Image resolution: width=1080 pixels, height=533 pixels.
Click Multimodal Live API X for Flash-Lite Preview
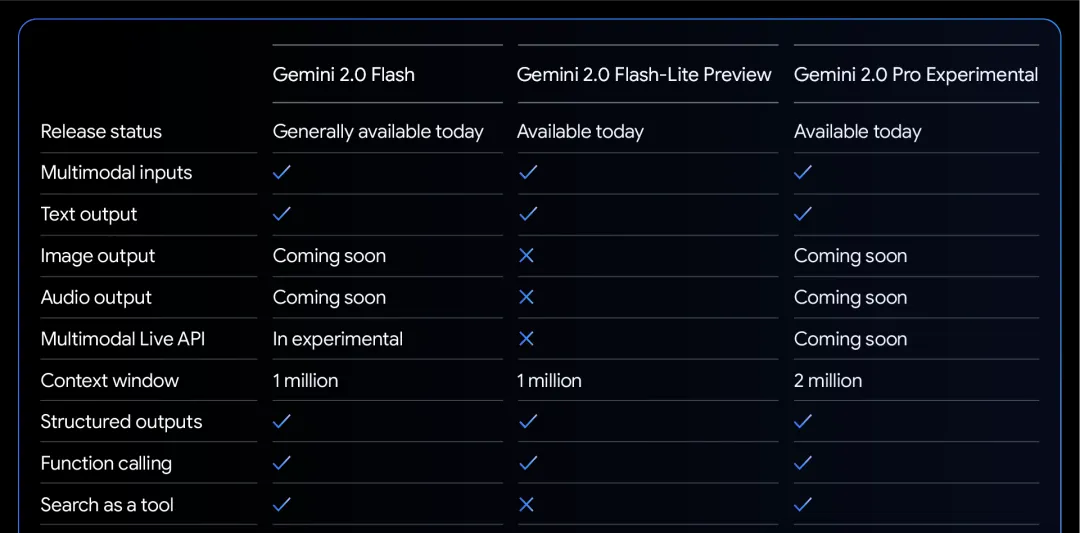tap(526, 338)
